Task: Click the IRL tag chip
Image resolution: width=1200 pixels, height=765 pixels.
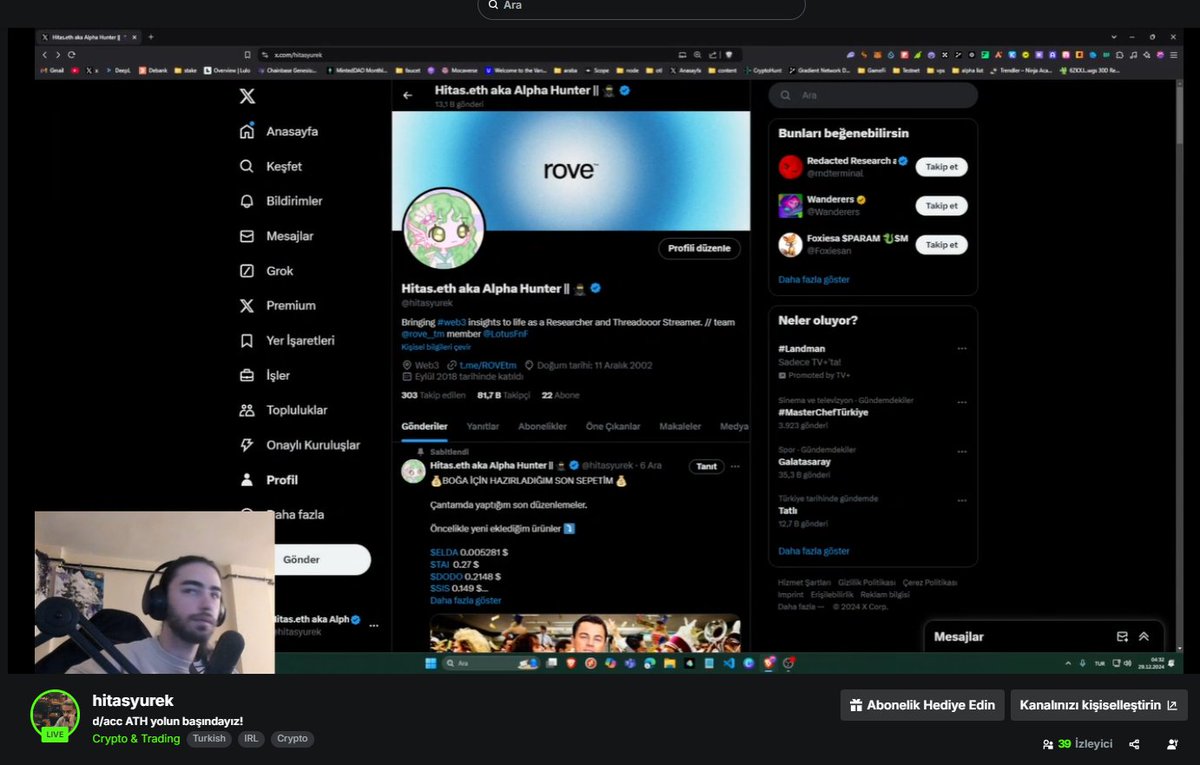Action: click(x=251, y=739)
